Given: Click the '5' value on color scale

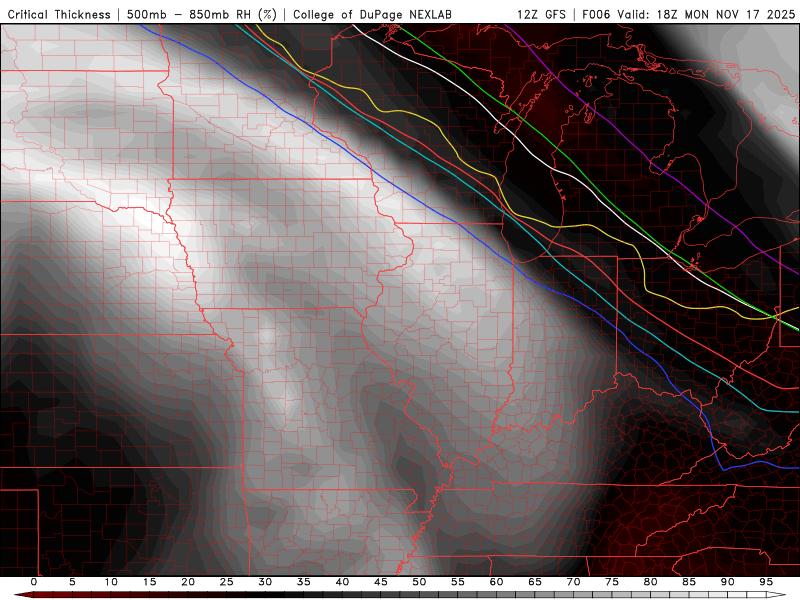Looking at the screenshot, I should 72,582.
